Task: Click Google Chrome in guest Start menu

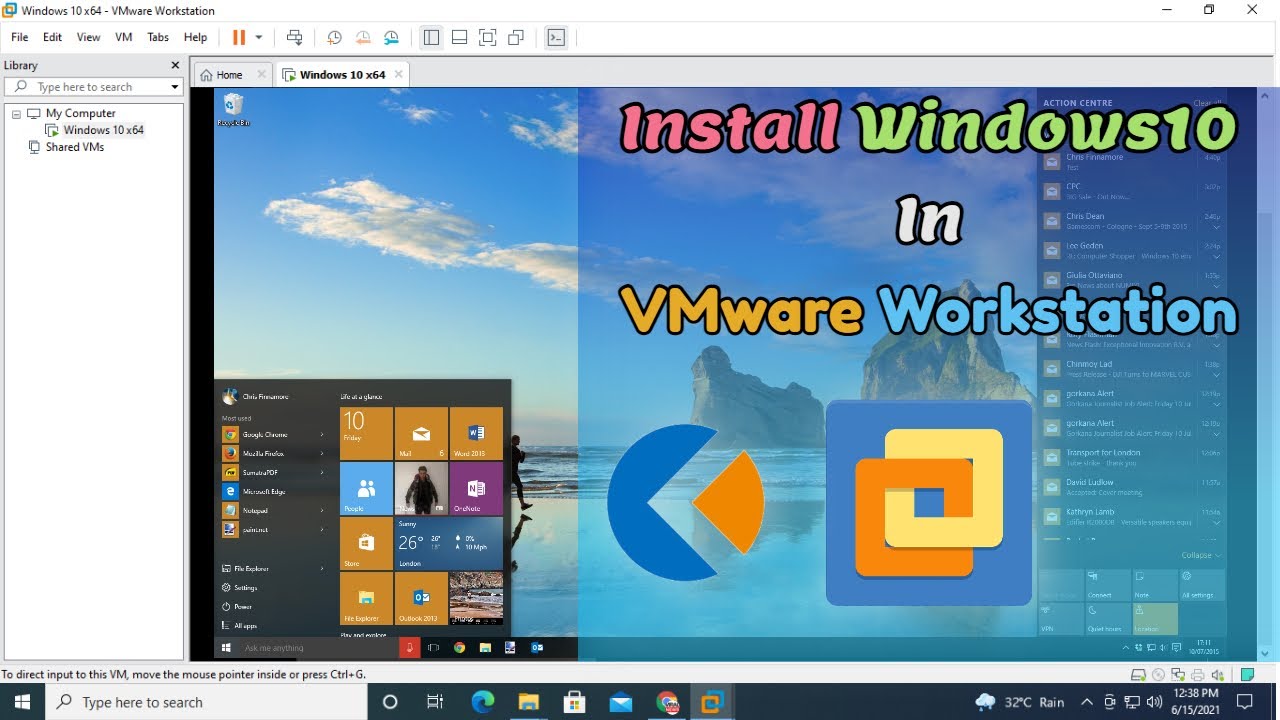Action: (264, 435)
